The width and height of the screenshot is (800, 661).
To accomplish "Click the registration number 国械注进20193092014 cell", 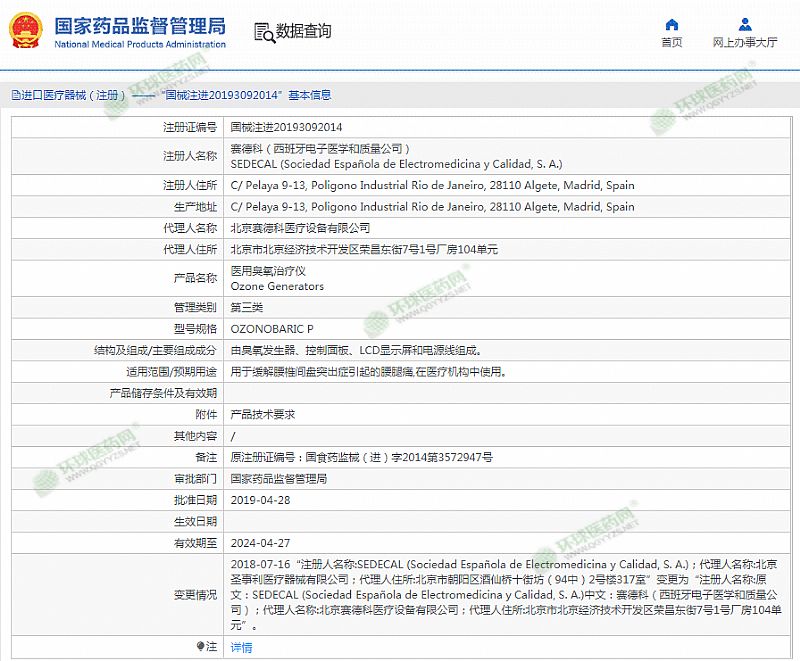I will click(x=287, y=128).
